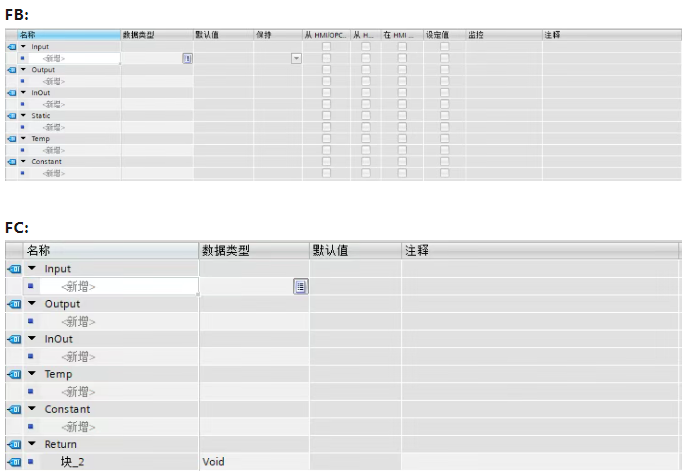Click the Temp section icon in FB table
The width and height of the screenshot is (688, 473).
tap(12, 139)
